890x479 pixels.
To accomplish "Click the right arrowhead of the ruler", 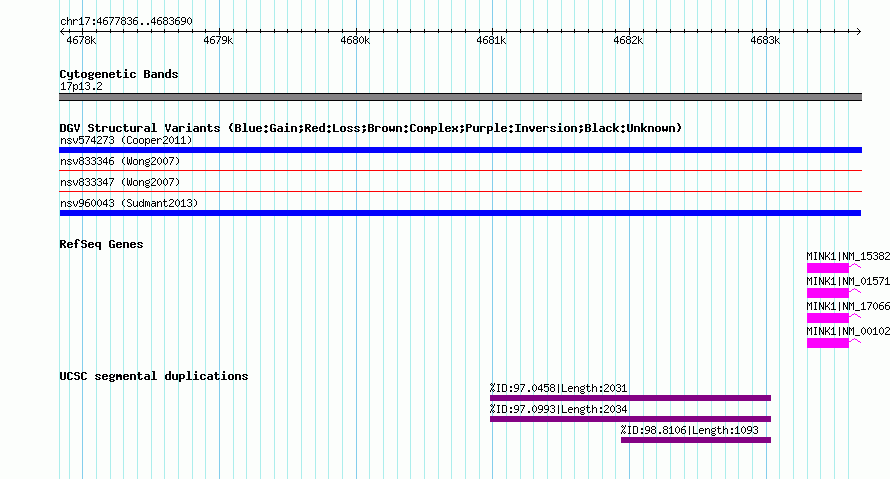I will coord(859,32).
